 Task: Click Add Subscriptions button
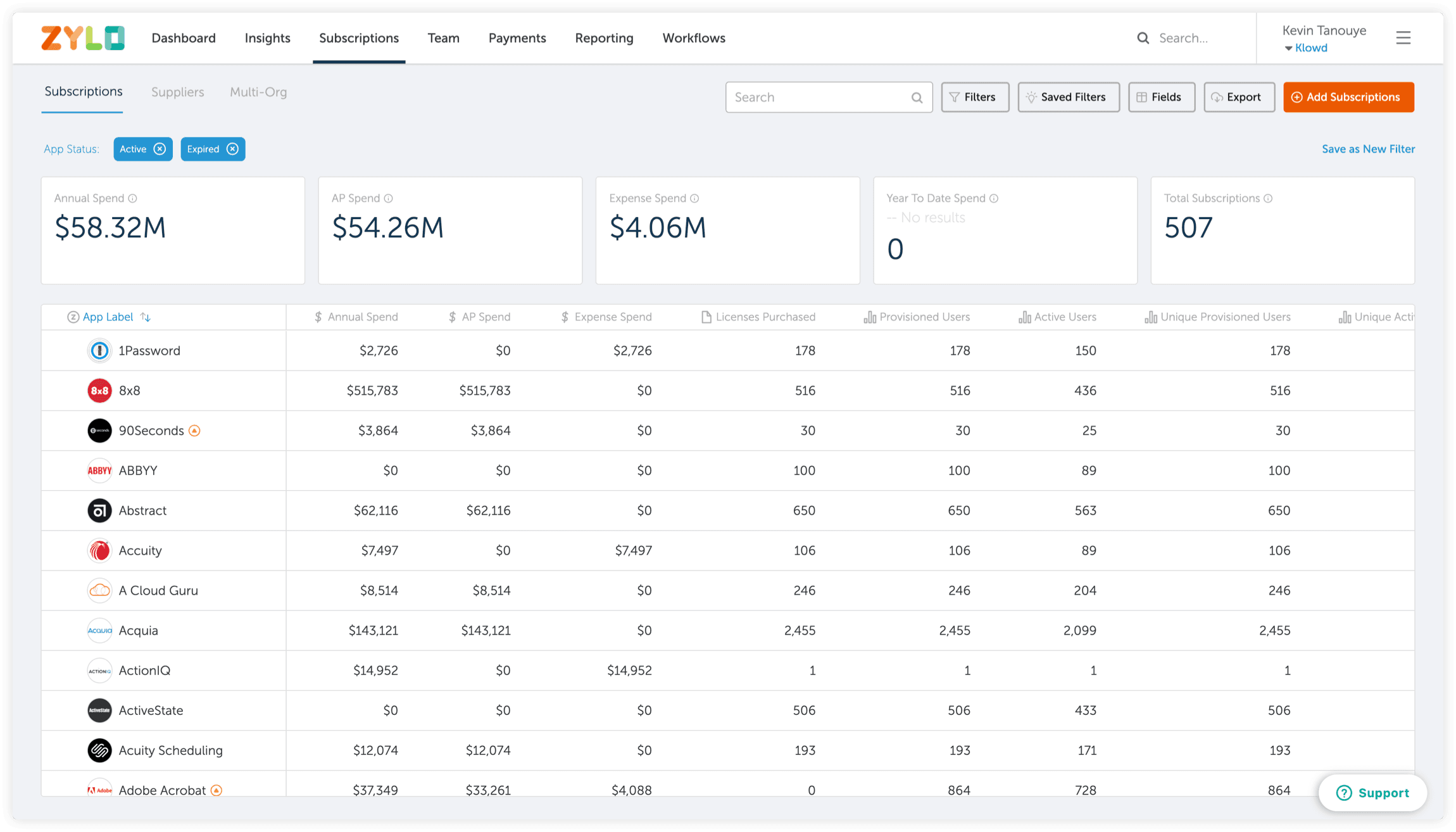point(1348,97)
